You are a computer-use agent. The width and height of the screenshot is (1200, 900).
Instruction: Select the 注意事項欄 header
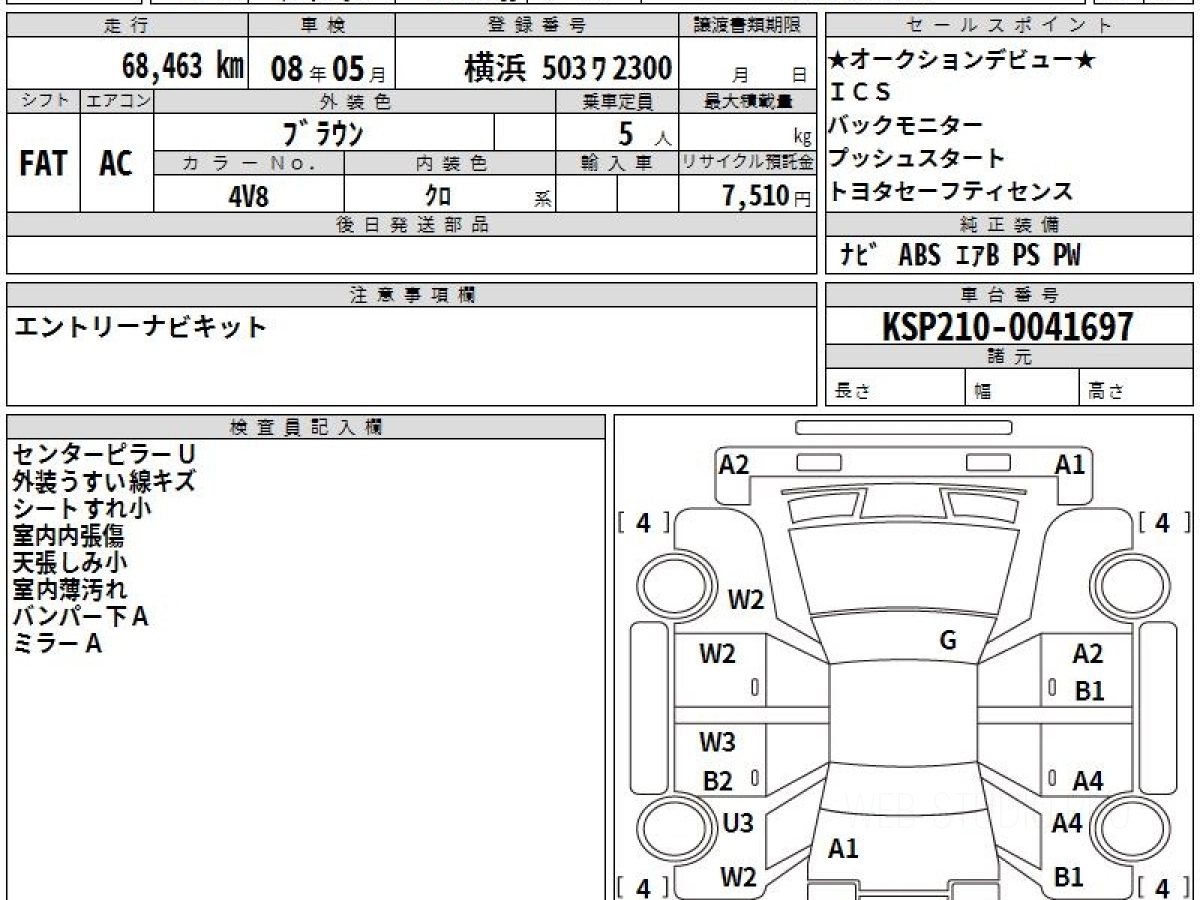[x=412, y=295]
